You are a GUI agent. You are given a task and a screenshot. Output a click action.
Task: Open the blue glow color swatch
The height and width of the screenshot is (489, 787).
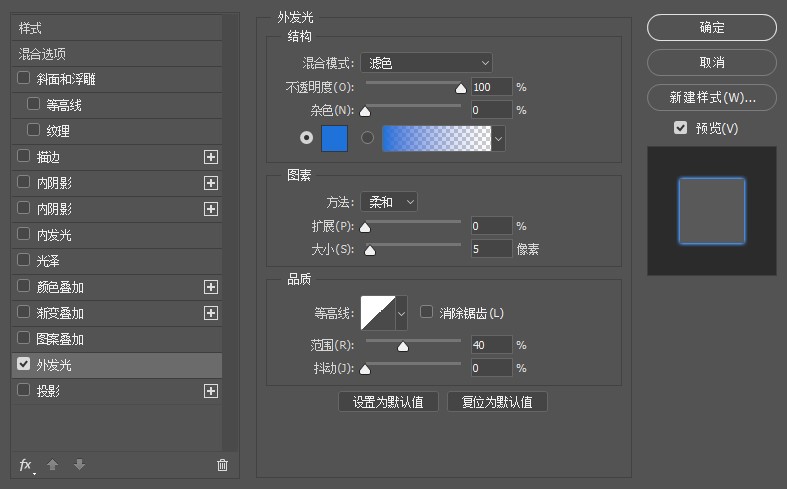(334, 139)
